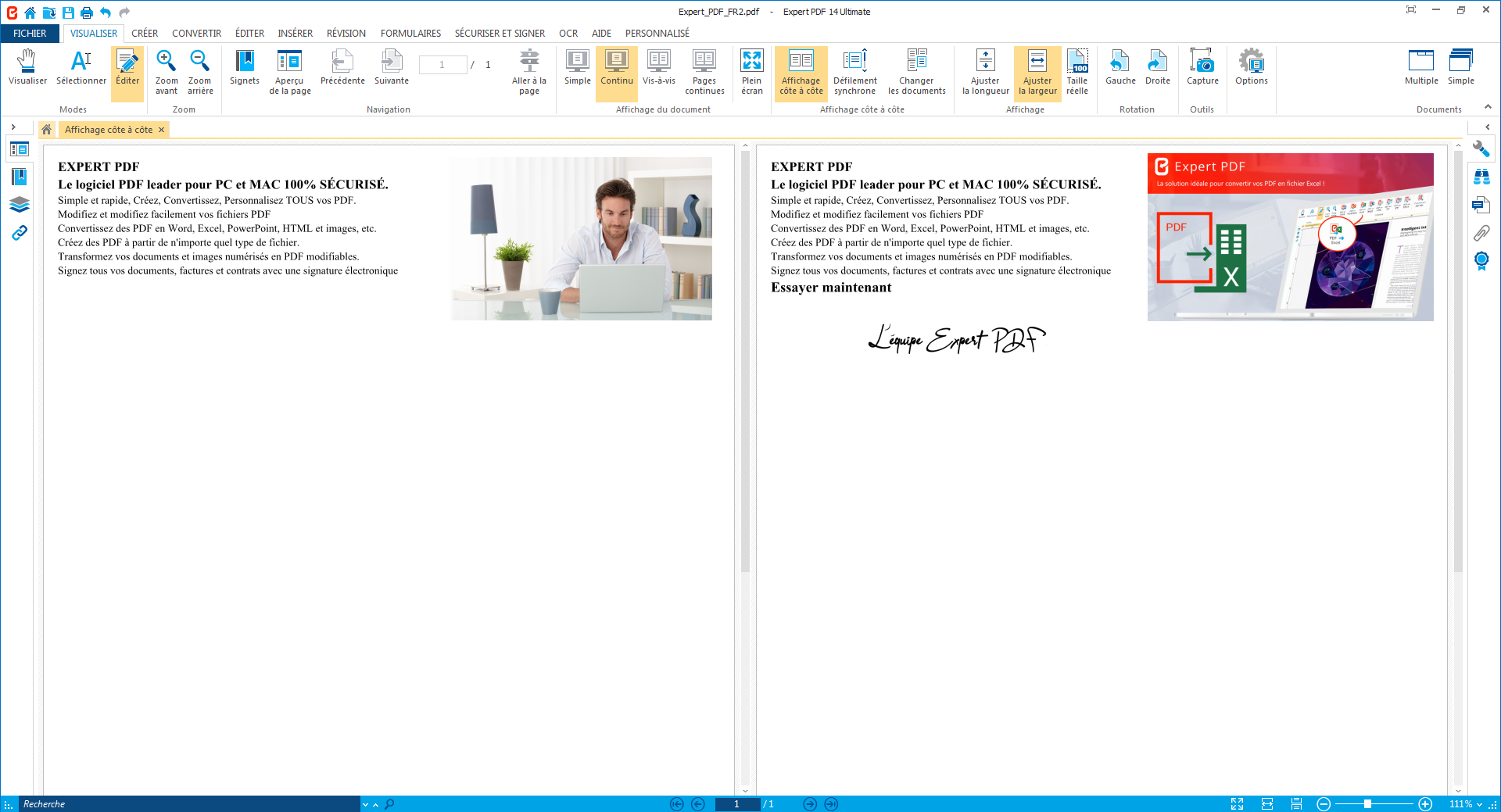Open the attachments paperclip panel

pyautogui.click(x=1481, y=233)
